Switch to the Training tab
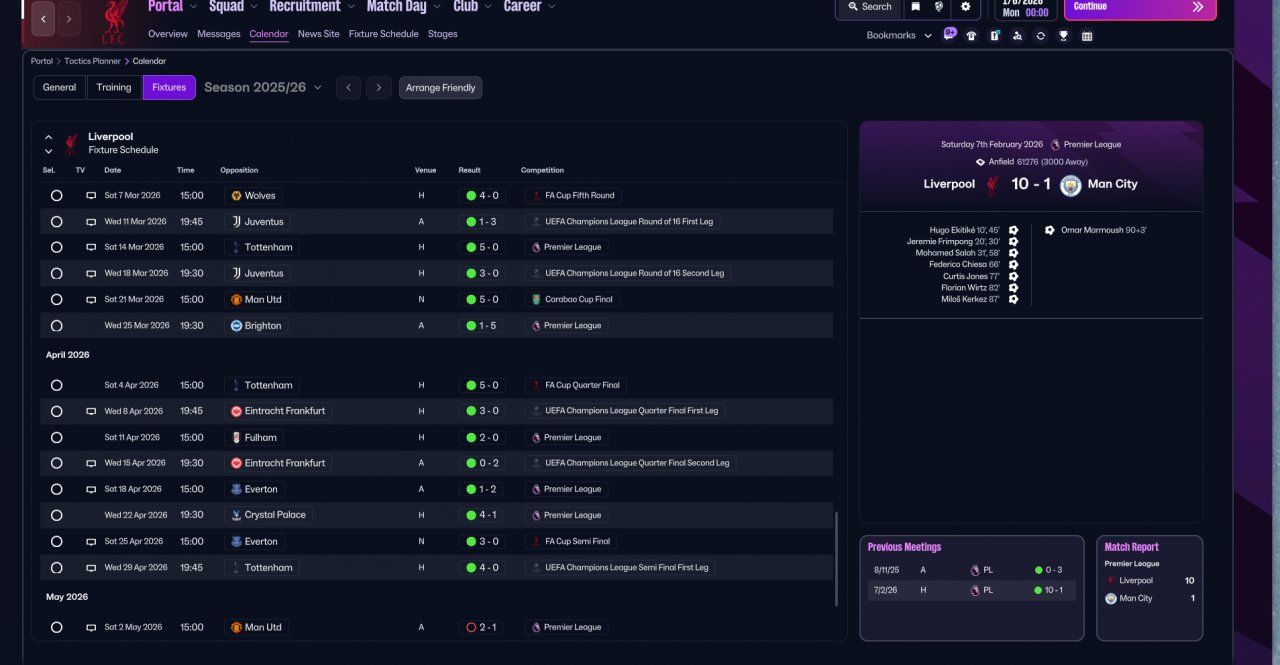The image size is (1280, 665). 114,88
